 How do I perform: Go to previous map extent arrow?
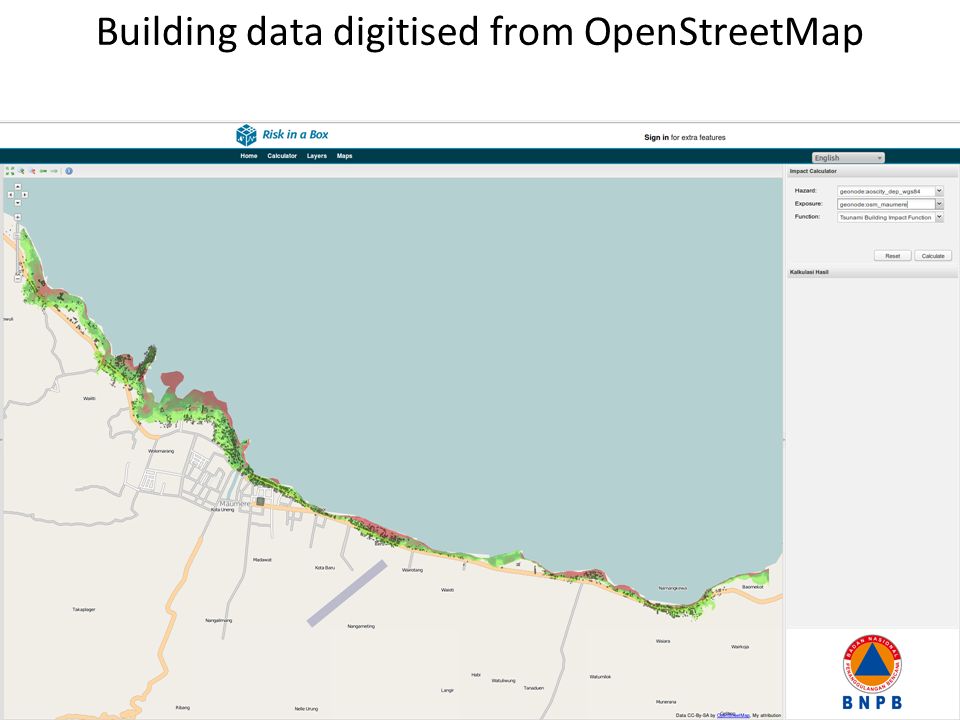pos(43,171)
